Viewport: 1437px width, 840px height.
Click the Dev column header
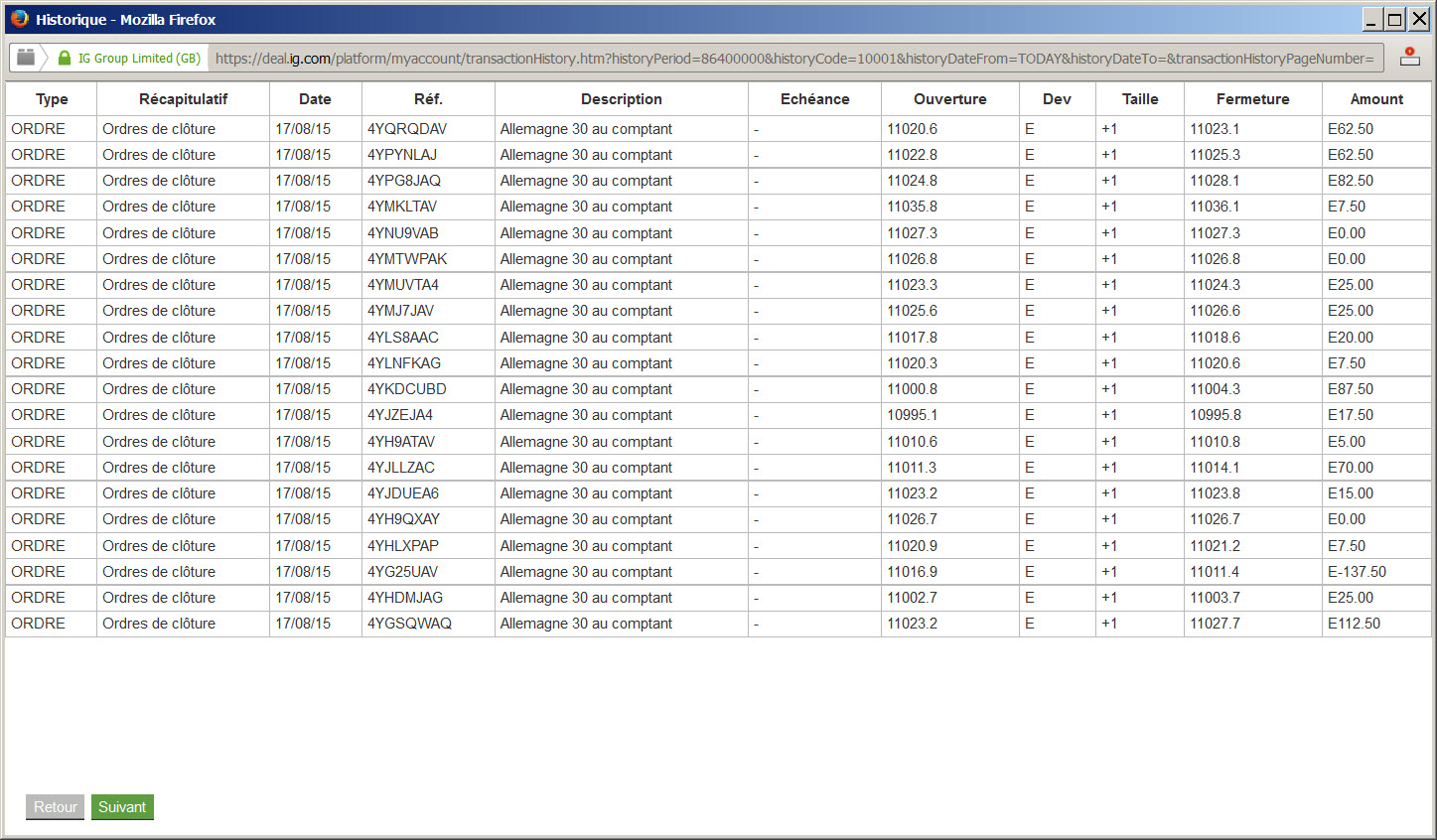[x=1057, y=99]
